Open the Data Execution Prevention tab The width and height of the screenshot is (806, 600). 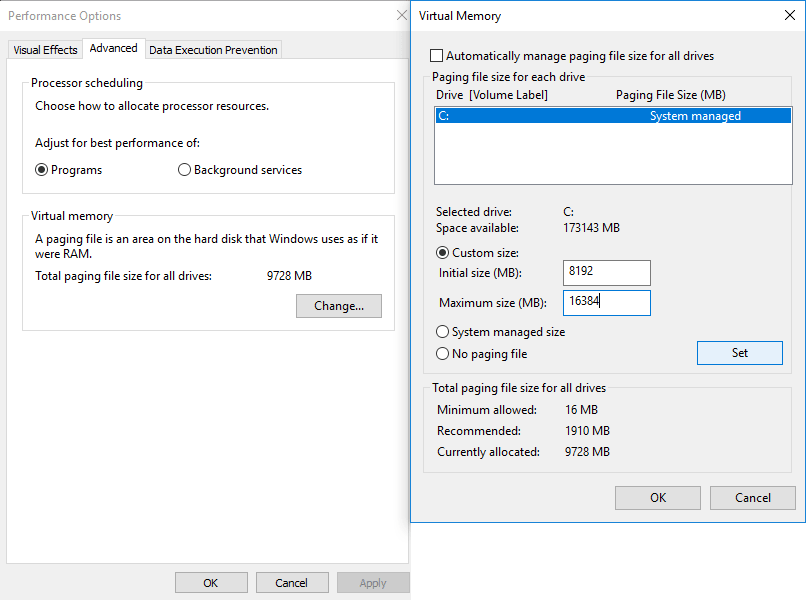pyautogui.click(x=213, y=50)
